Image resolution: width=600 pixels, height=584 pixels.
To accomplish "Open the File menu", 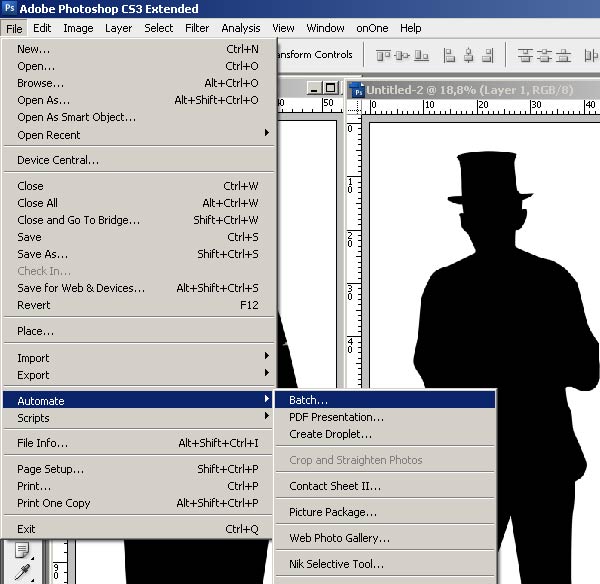I will click(14, 28).
